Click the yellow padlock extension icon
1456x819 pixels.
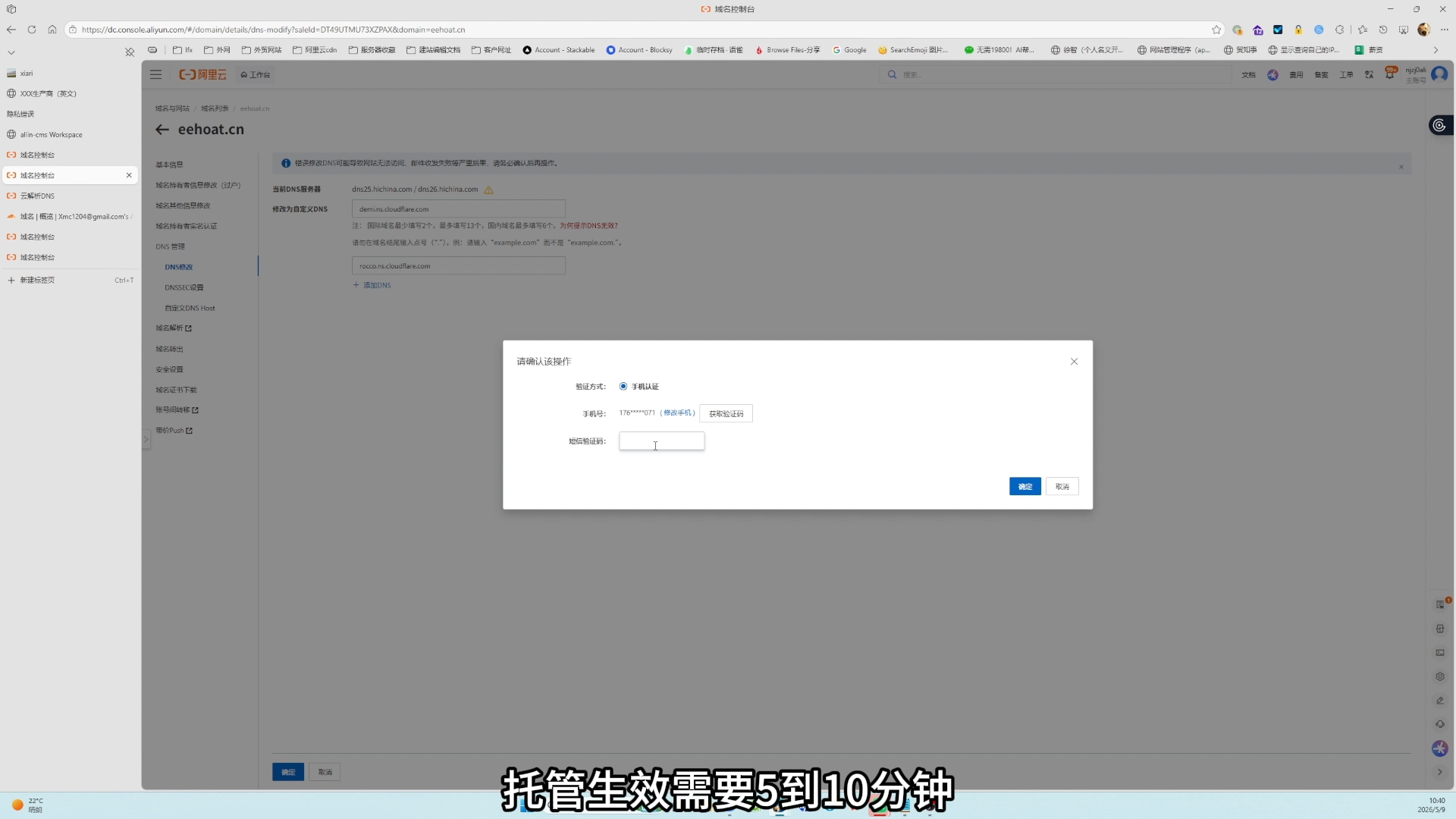pyautogui.click(x=1298, y=30)
